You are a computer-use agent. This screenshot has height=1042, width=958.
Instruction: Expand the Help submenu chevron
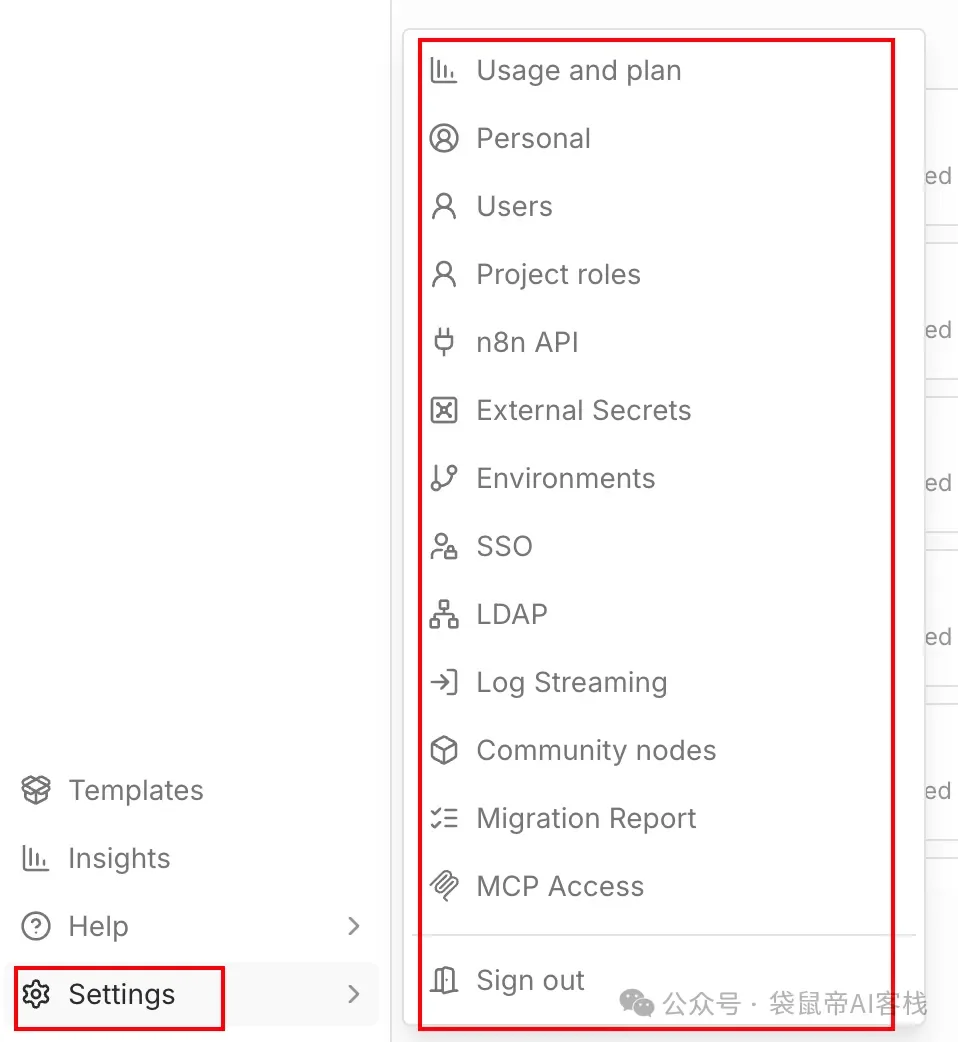353,926
